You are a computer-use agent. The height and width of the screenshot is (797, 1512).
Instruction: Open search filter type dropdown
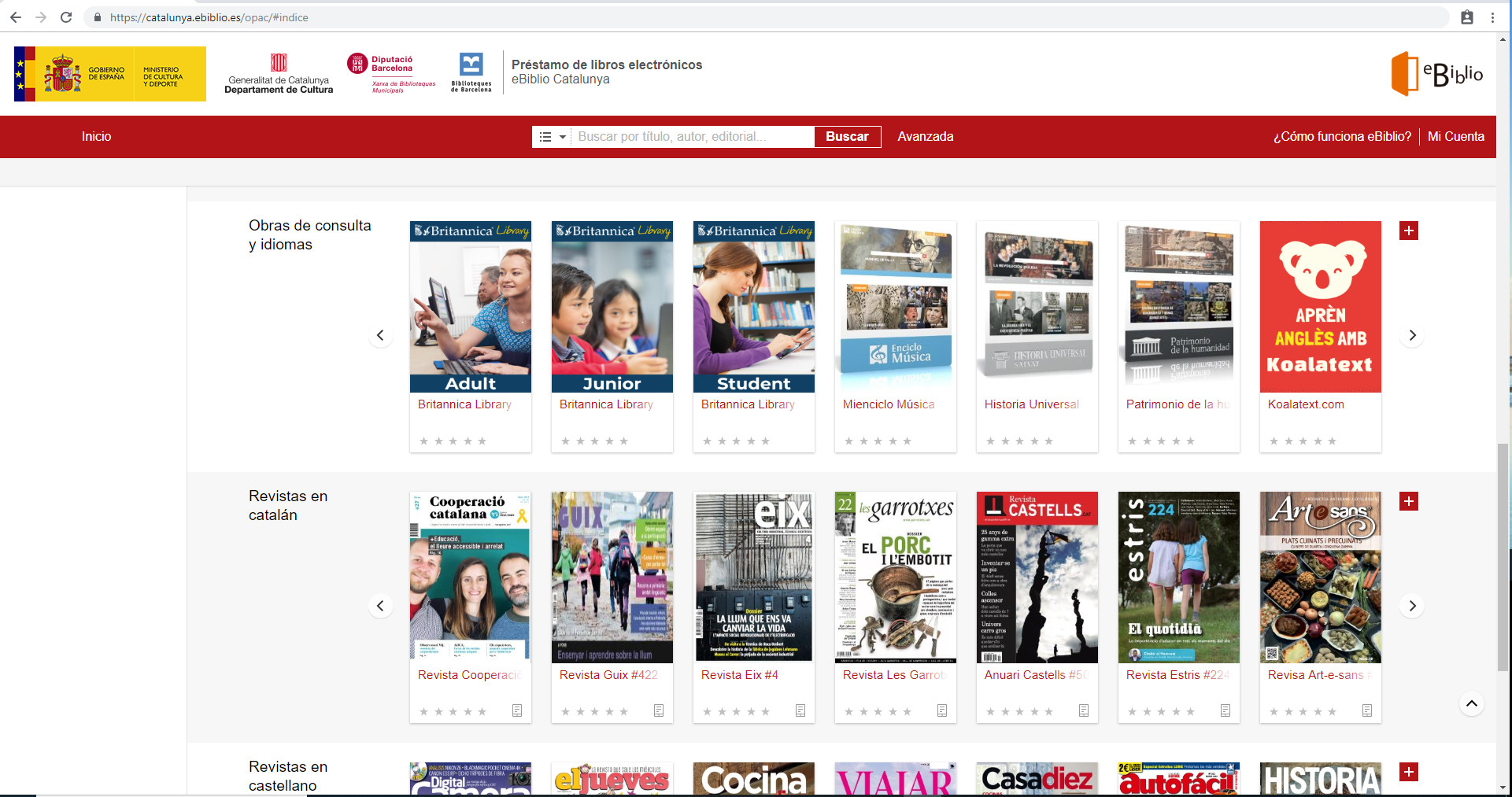552,137
